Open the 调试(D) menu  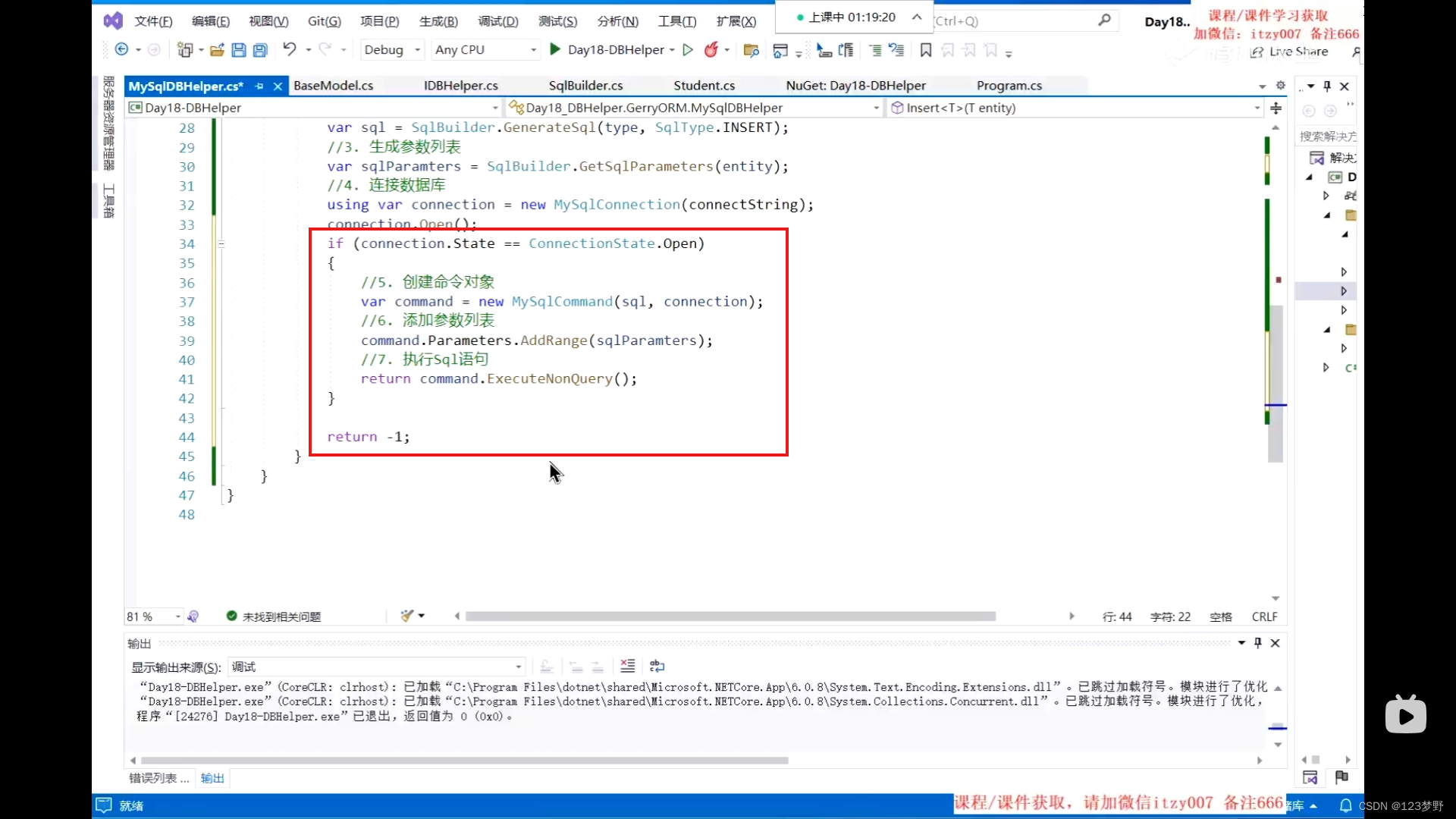497,21
